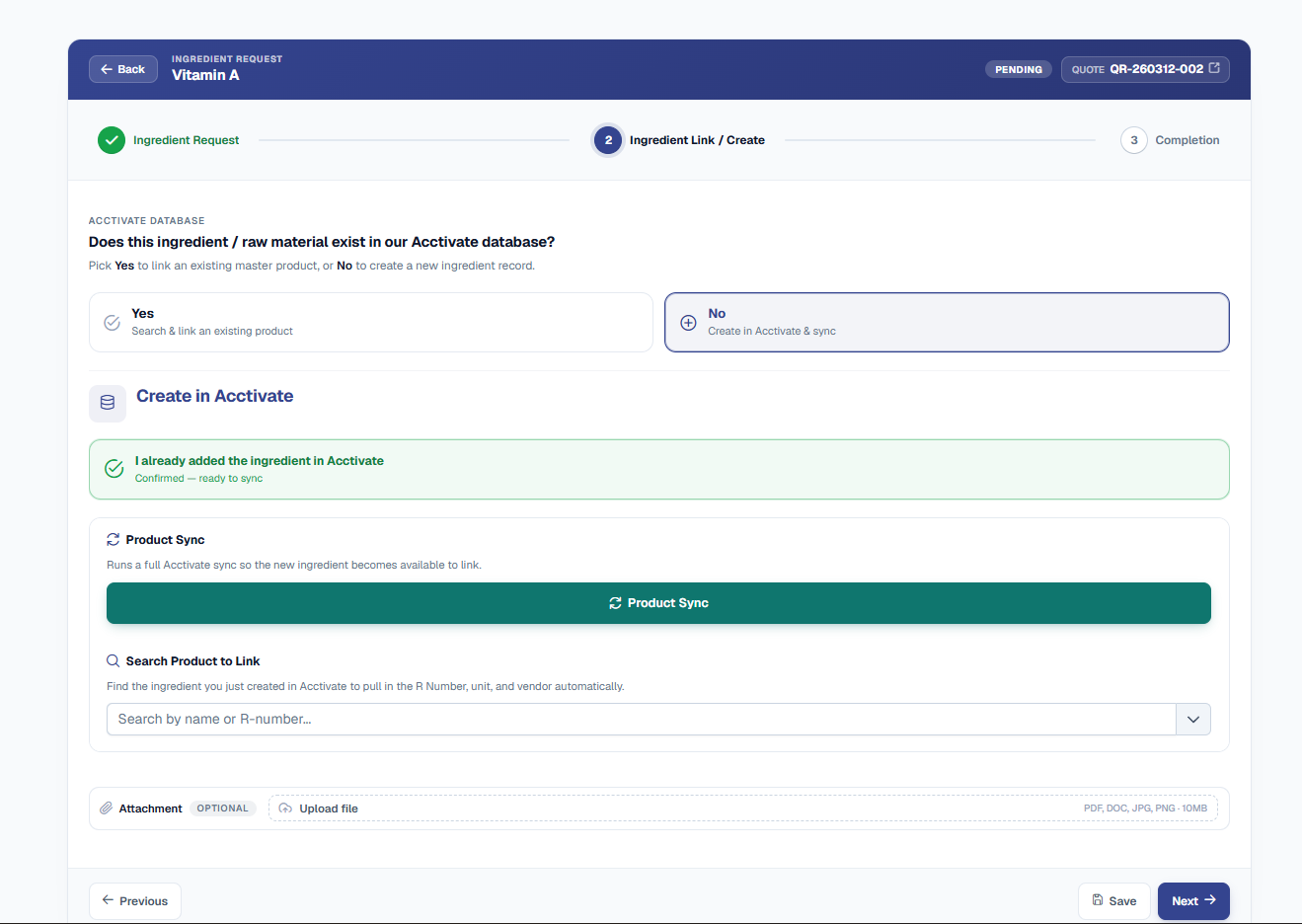Viewport: 1302px width, 924px height.
Task: Choose Yes to link an existing product
Action: pos(371,322)
